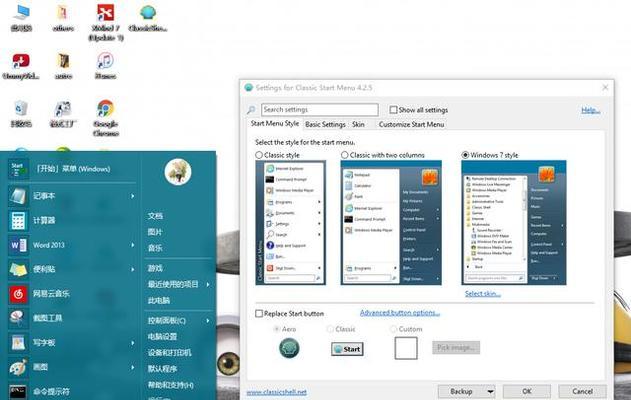631x400 pixels.
Task: Click the 记事本 notepad icon
Action: click(18, 196)
